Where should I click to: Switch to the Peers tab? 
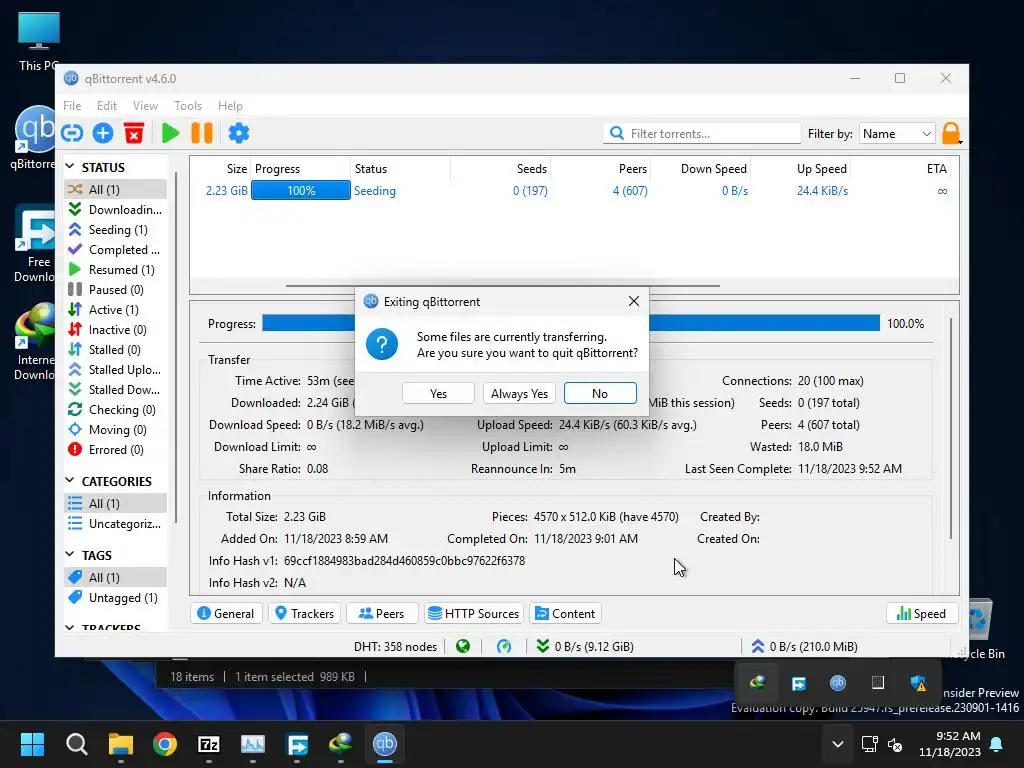(382, 613)
